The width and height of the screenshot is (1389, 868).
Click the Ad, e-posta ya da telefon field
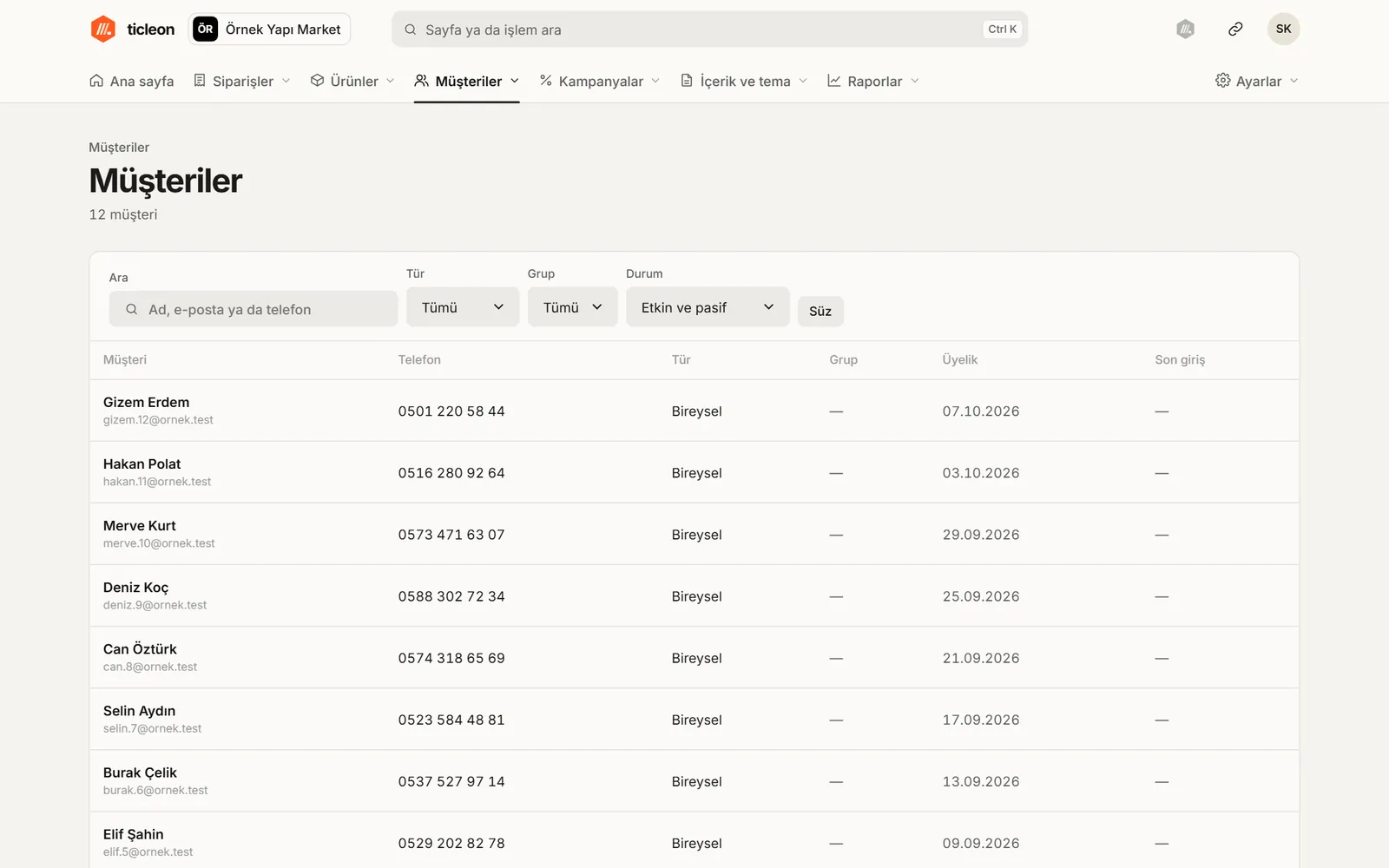(x=253, y=309)
